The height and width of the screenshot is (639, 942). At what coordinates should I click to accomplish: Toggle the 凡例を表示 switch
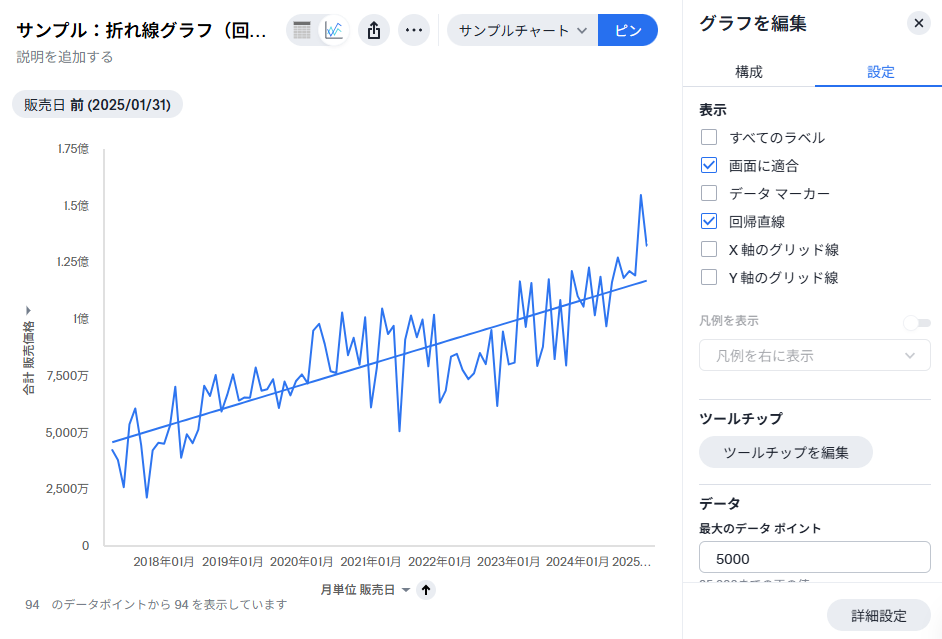click(916, 322)
